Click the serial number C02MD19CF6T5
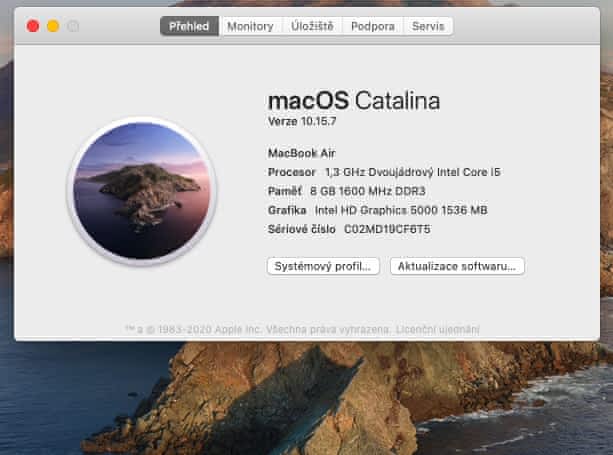 (387, 229)
